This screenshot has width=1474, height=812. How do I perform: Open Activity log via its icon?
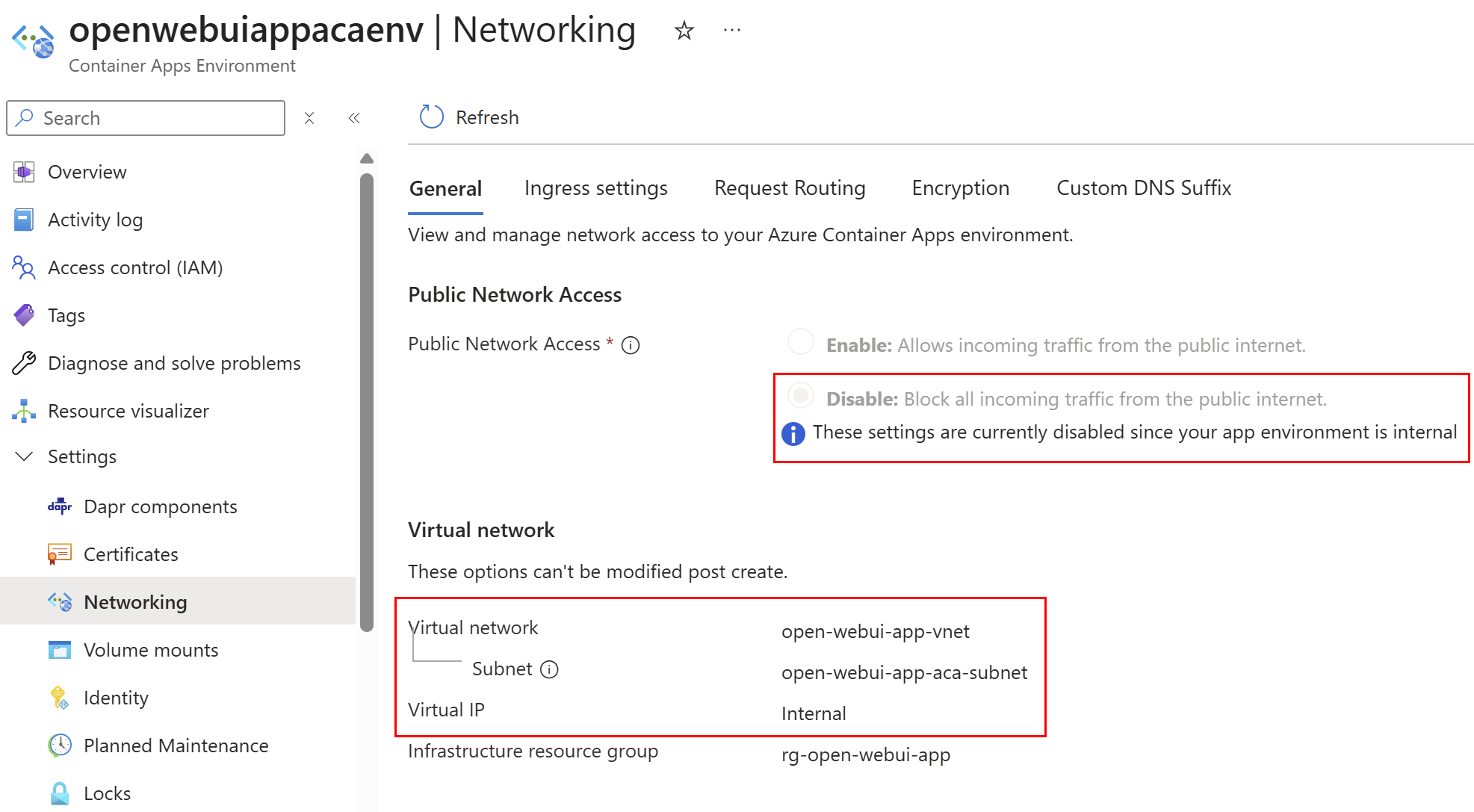tap(24, 220)
